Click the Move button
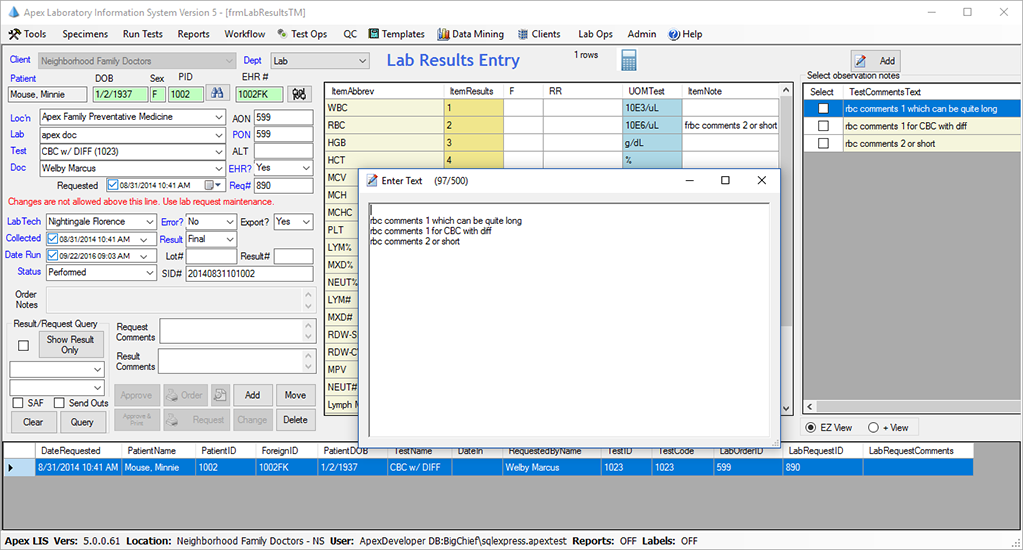 pos(295,395)
